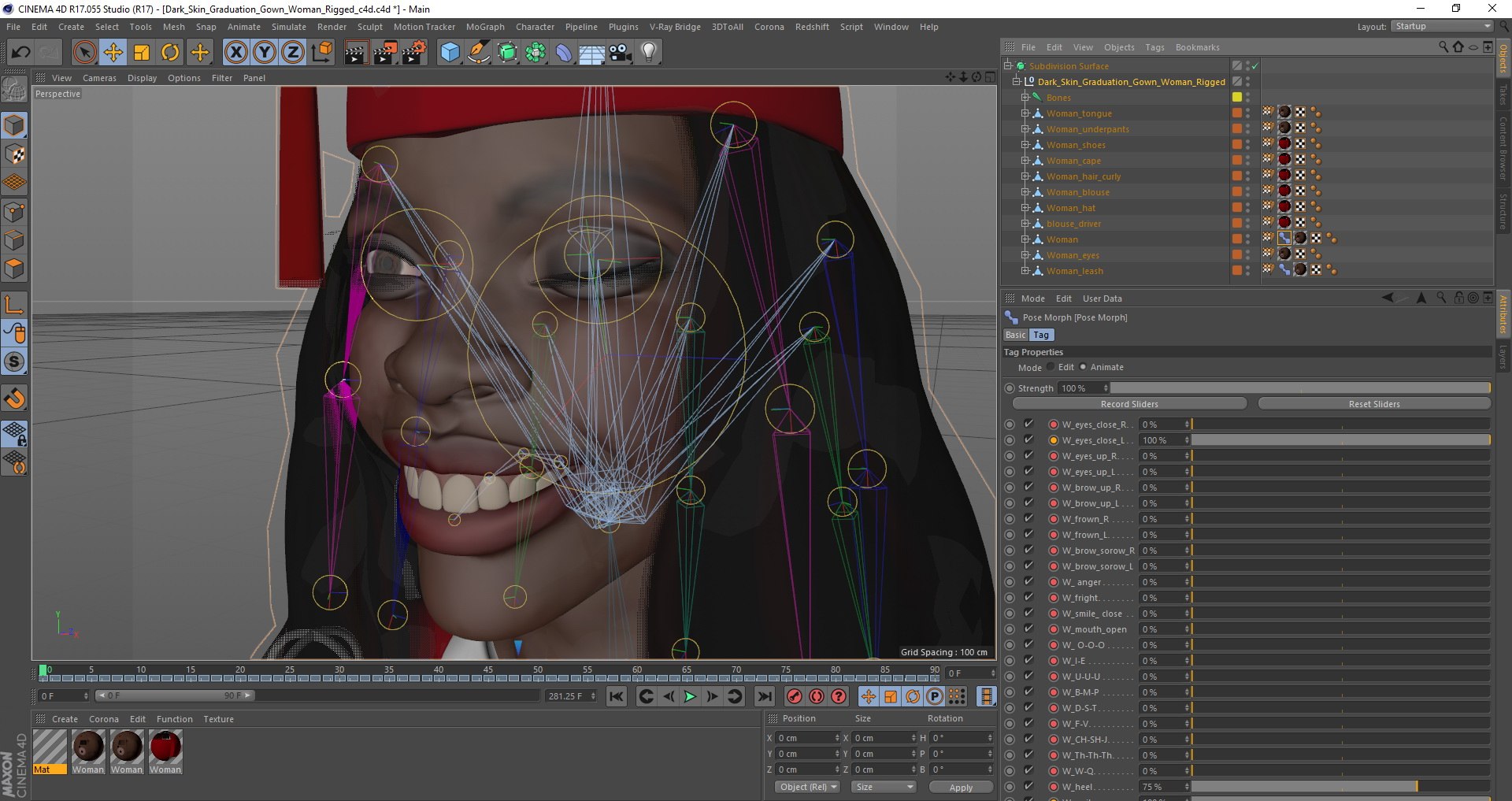This screenshot has height=801, width=1512.
Task: Select the Mat material thumbnail
Action: 50,751
